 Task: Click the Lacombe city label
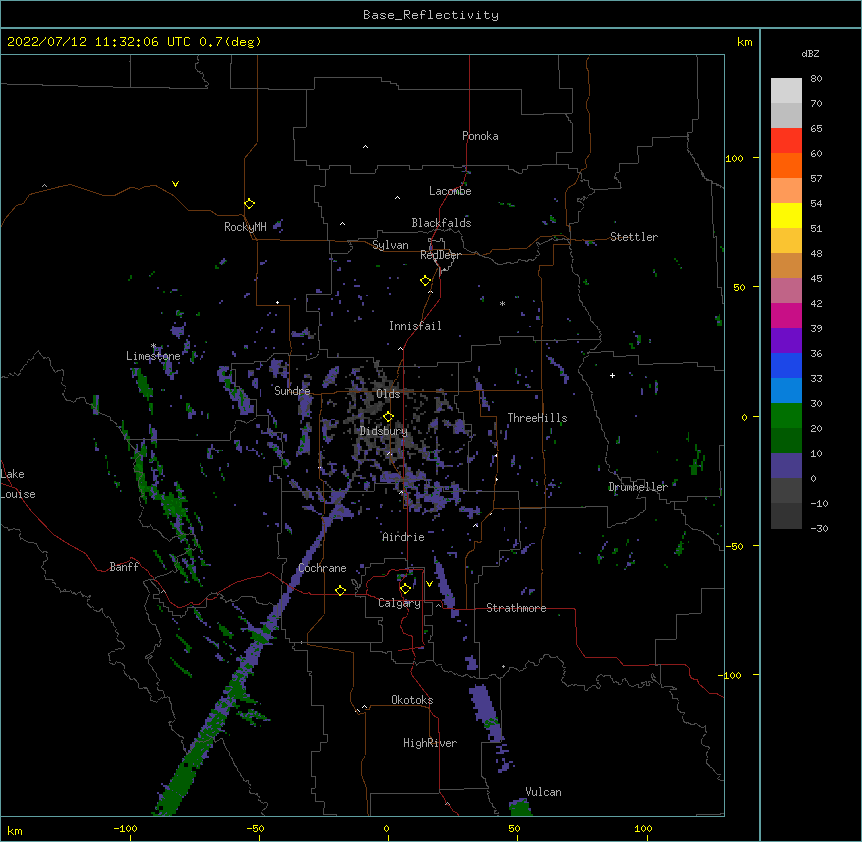pyautogui.click(x=450, y=191)
